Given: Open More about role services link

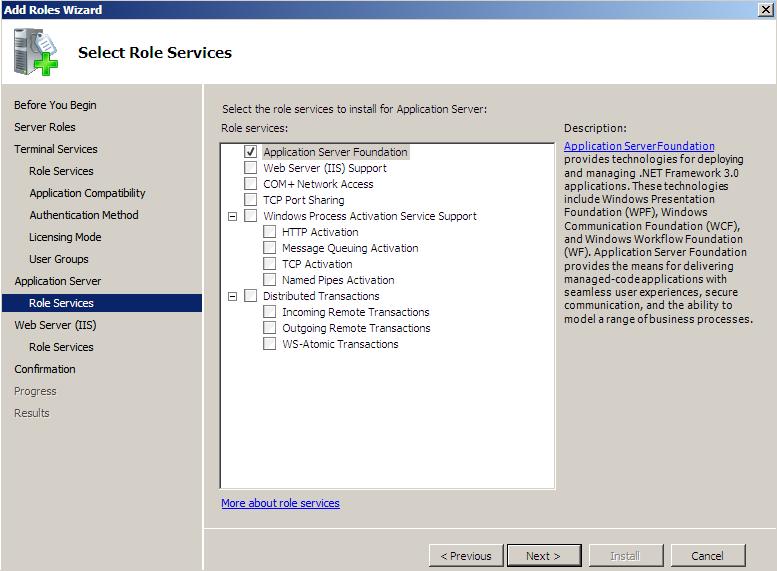Looking at the screenshot, I should [280, 503].
